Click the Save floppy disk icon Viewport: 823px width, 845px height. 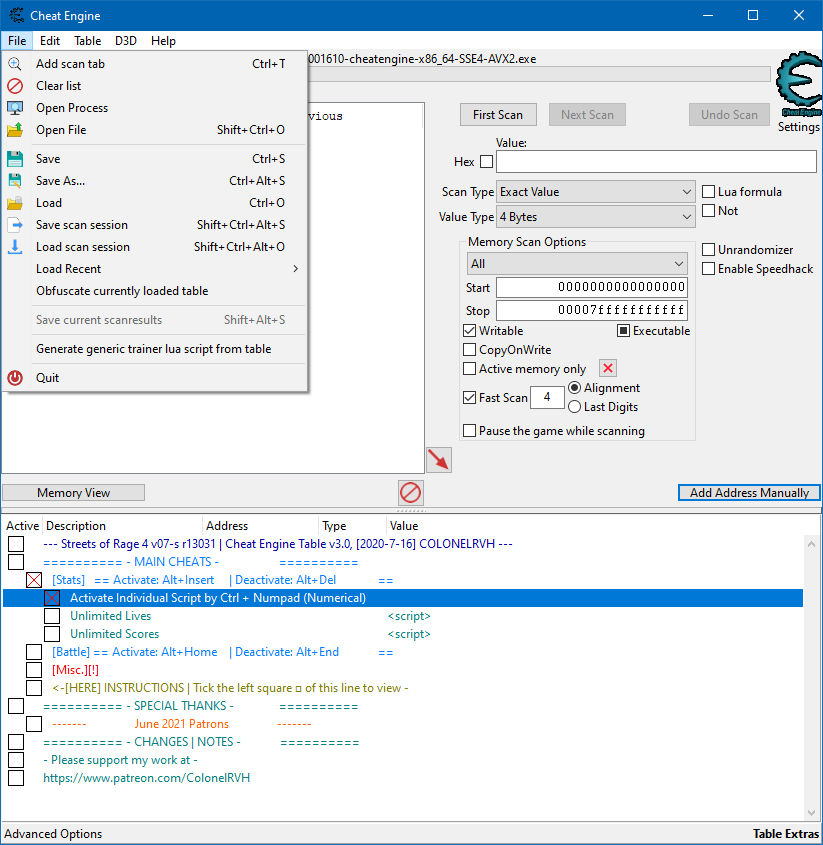coord(15,159)
